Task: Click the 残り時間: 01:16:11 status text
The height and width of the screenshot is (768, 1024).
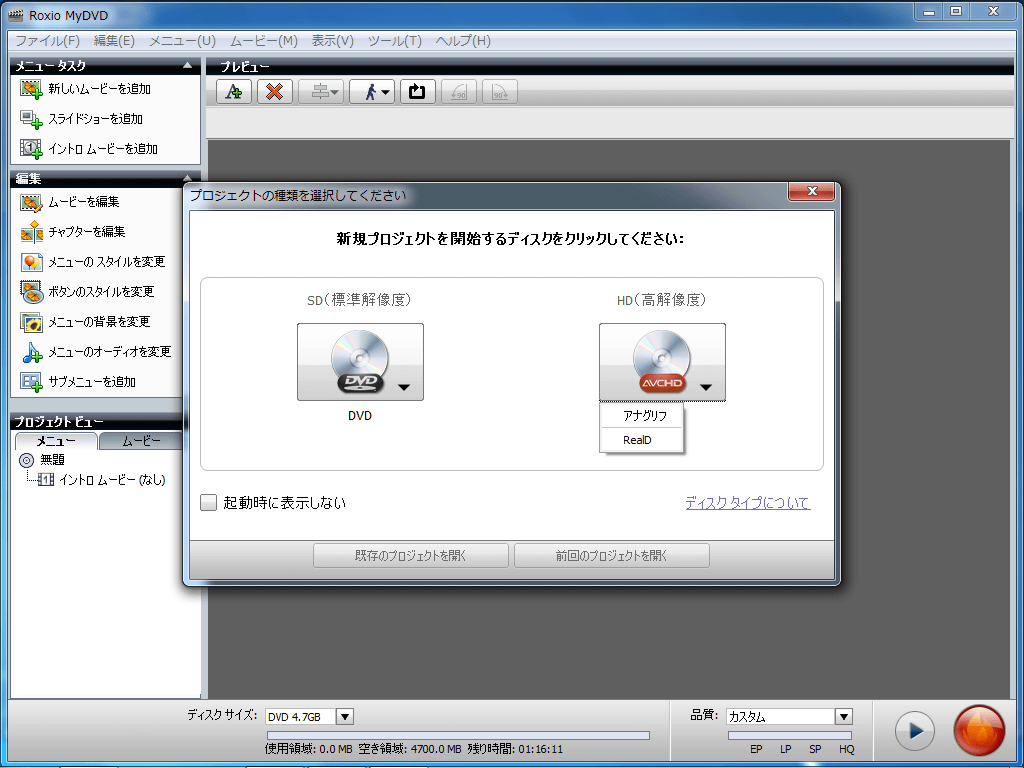Action: (x=515, y=749)
